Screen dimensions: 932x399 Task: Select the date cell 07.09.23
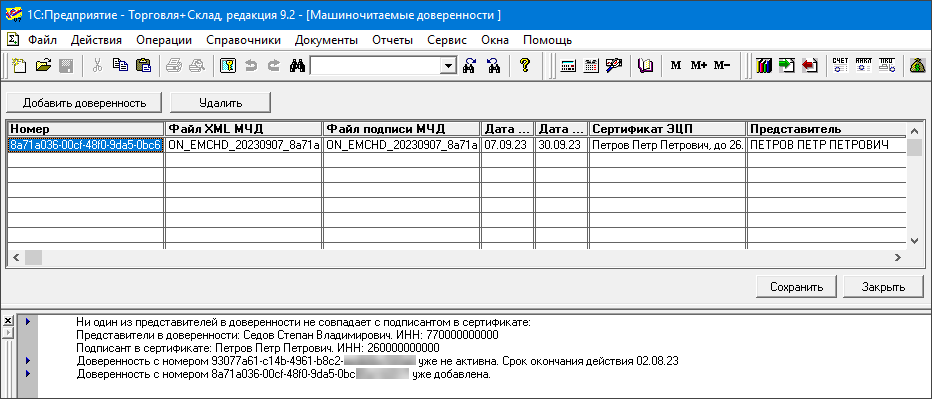pos(508,146)
